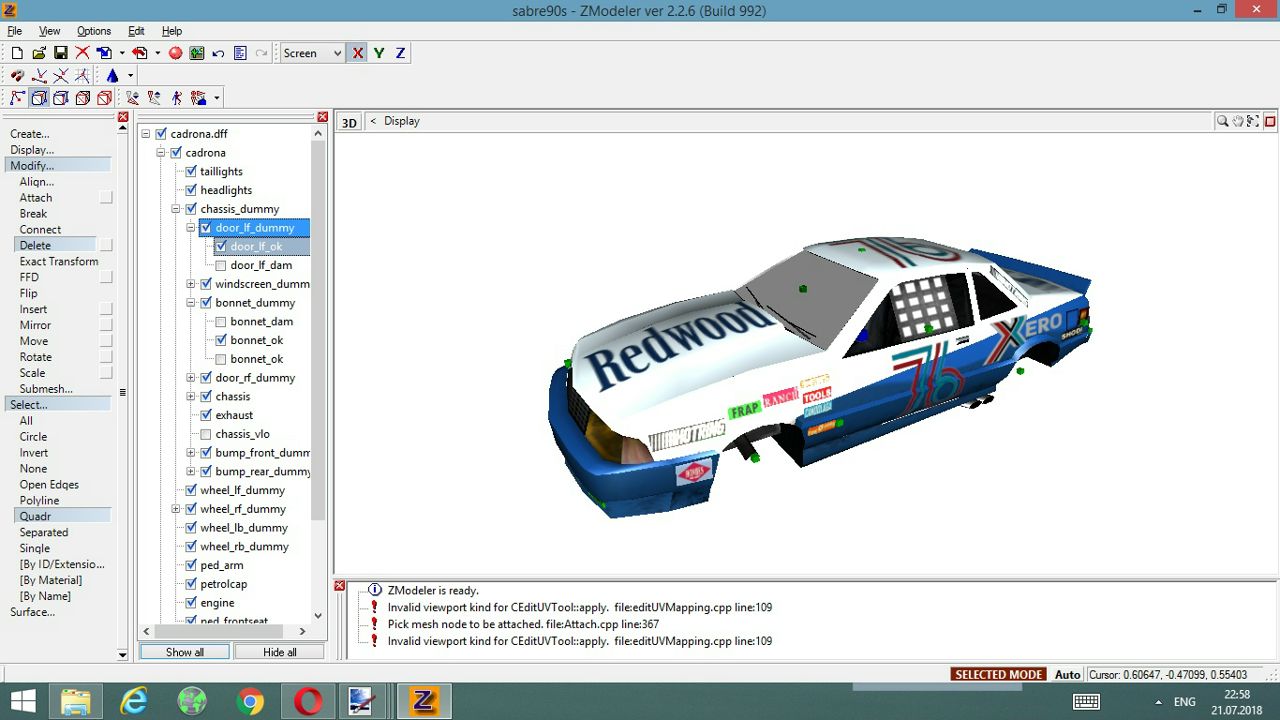Select the viewport pan hand tool
Screen dimensions: 1280x720
point(1238,121)
